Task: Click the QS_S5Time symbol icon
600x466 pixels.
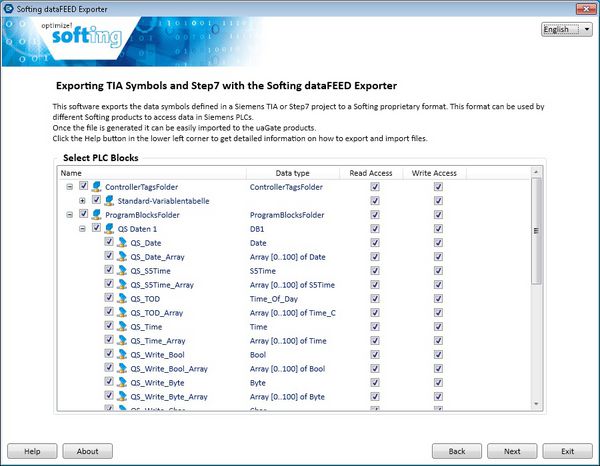Action: (122, 271)
